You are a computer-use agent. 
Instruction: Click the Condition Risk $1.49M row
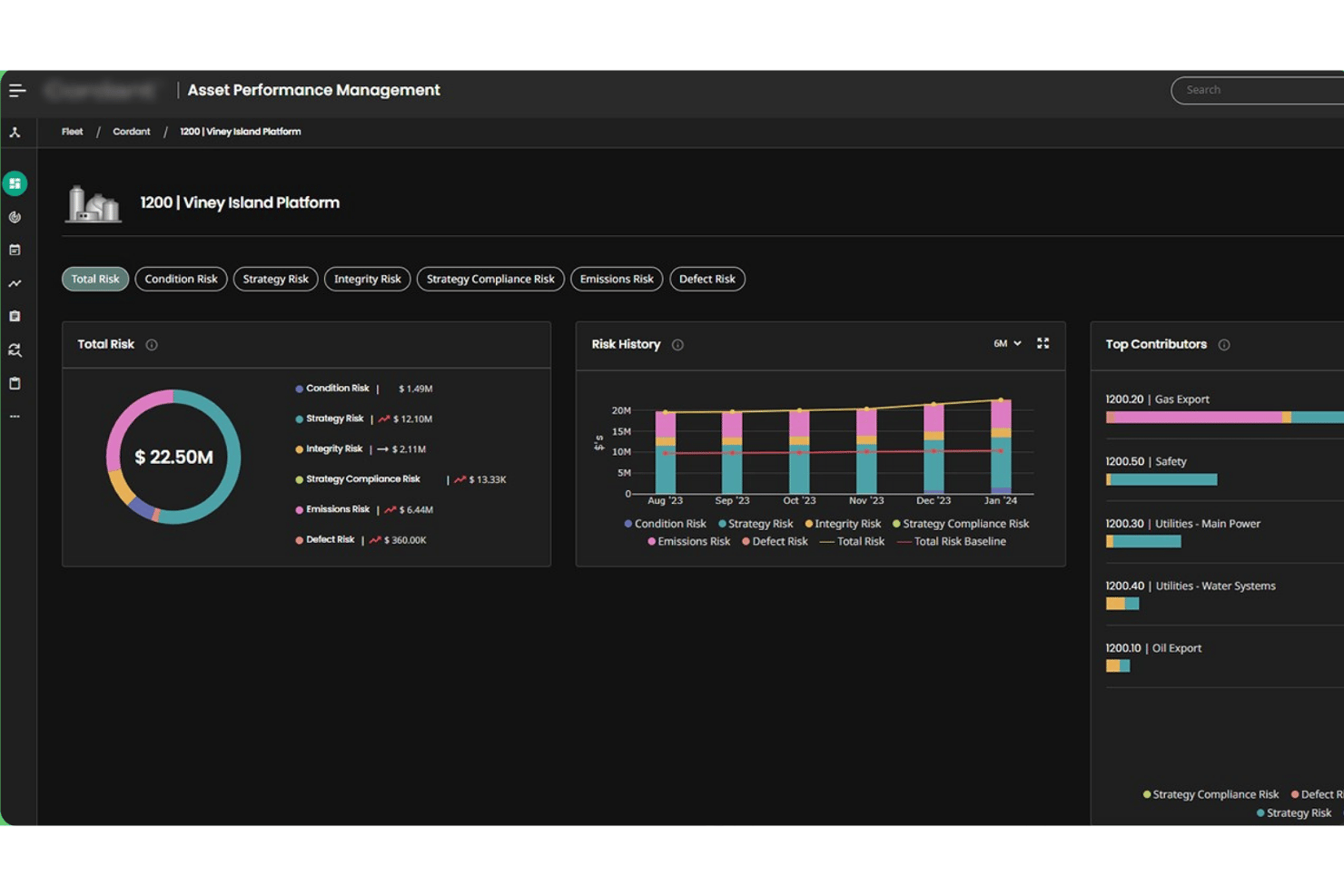click(364, 389)
